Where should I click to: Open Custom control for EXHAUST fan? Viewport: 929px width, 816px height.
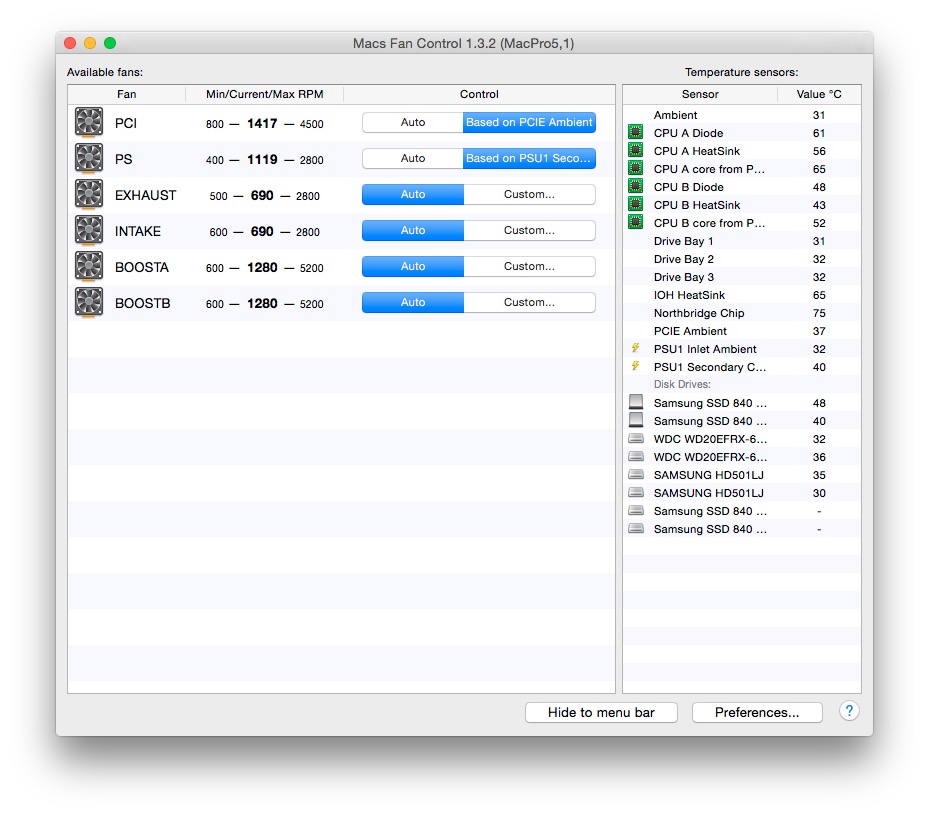(529, 194)
